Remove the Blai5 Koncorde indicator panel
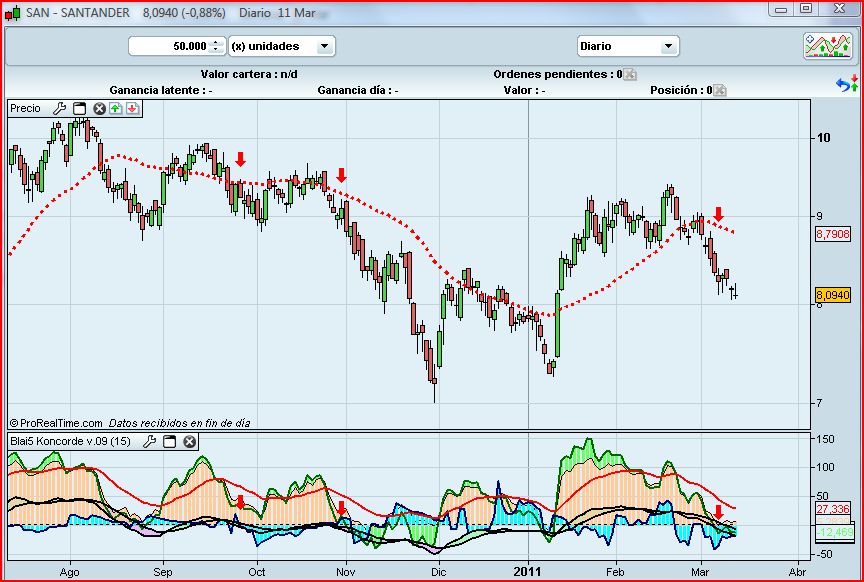This screenshot has height=582, width=864. (190, 441)
